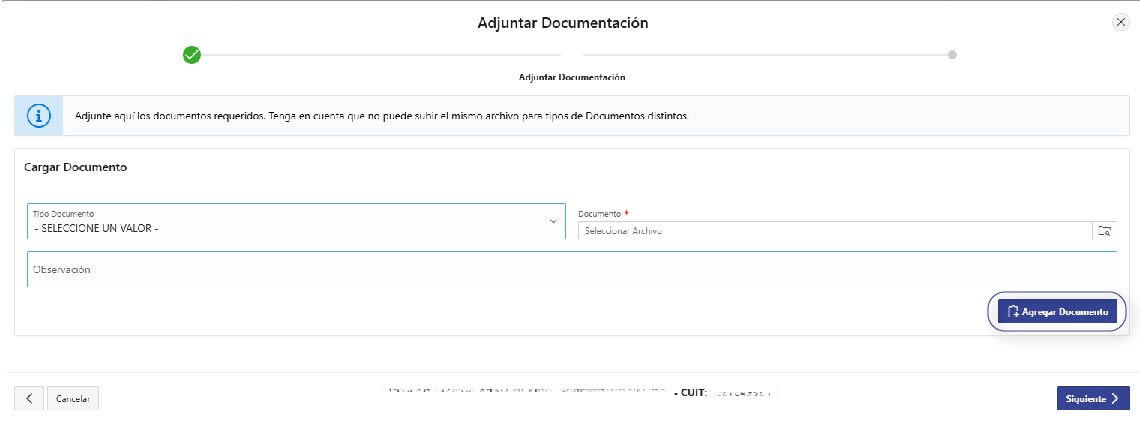
Task: Click the blue information icon
Action: click(39, 116)
